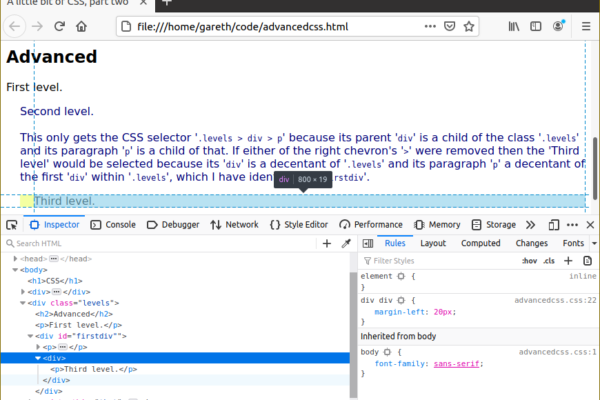Open the browser home page
This screenshot has height=400, width=600.
tap(81, 27)
